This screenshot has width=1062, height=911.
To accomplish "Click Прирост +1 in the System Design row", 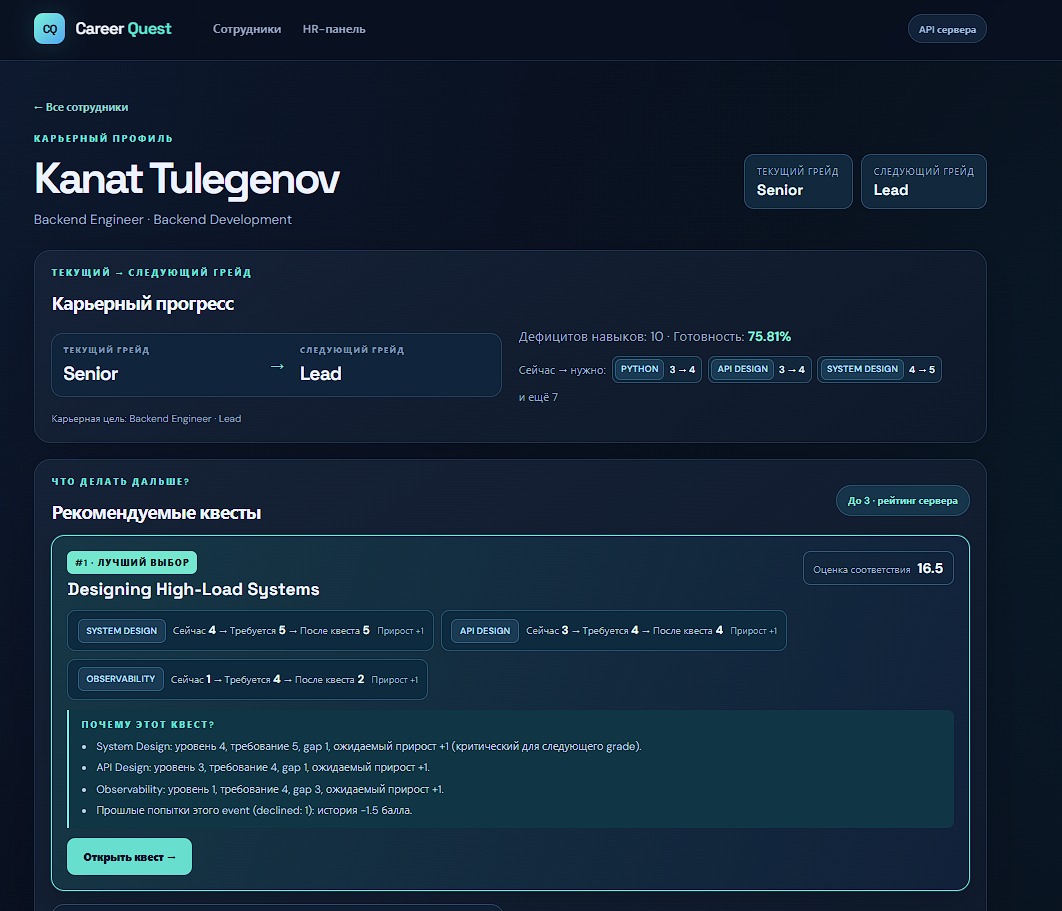I will pyautogui.click(x=400, y=631).
